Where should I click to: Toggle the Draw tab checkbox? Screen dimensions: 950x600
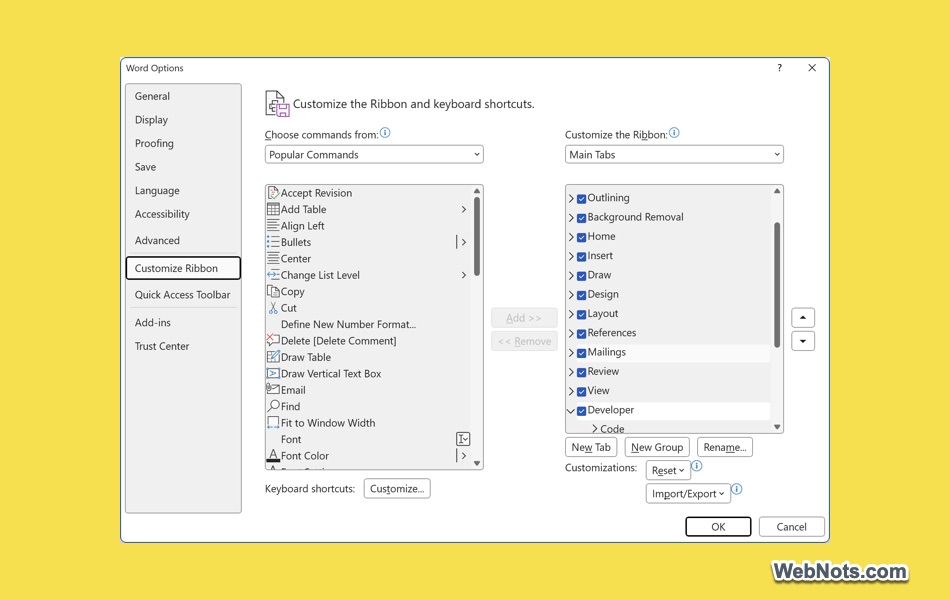[x=581, y=276]
